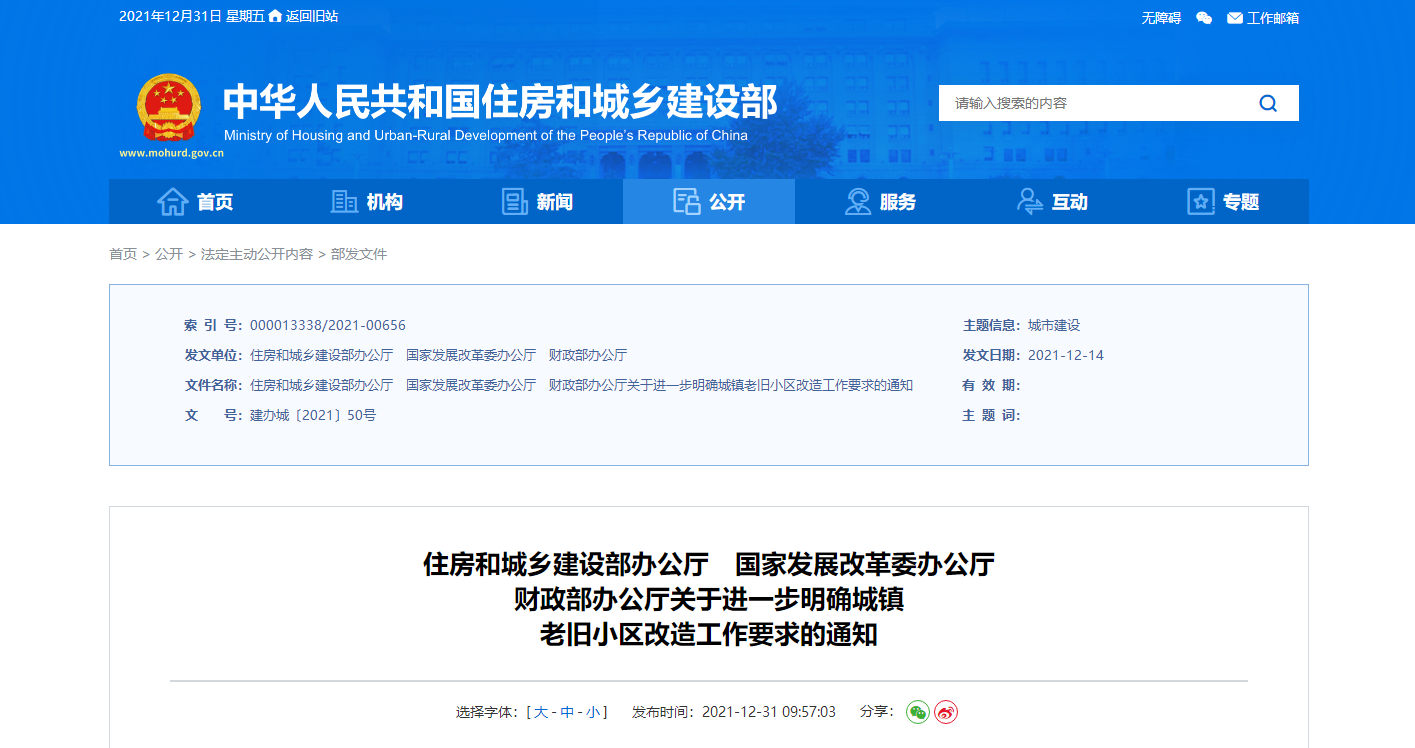This screenshot has height=748, width=1415.
Task: Click the 文件名称 value text
Action: point(581,385)
